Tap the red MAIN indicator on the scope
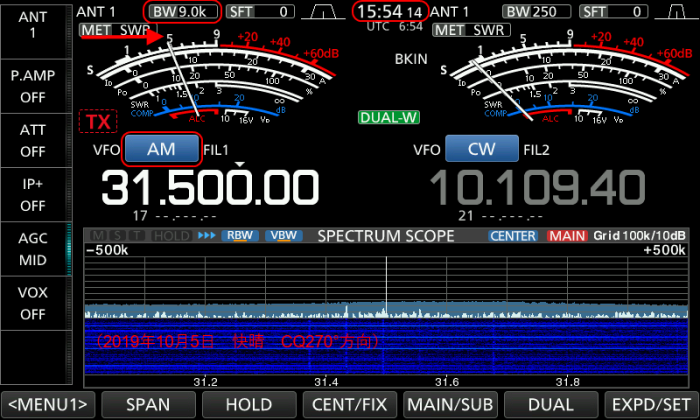 click(x=567, y=236)
